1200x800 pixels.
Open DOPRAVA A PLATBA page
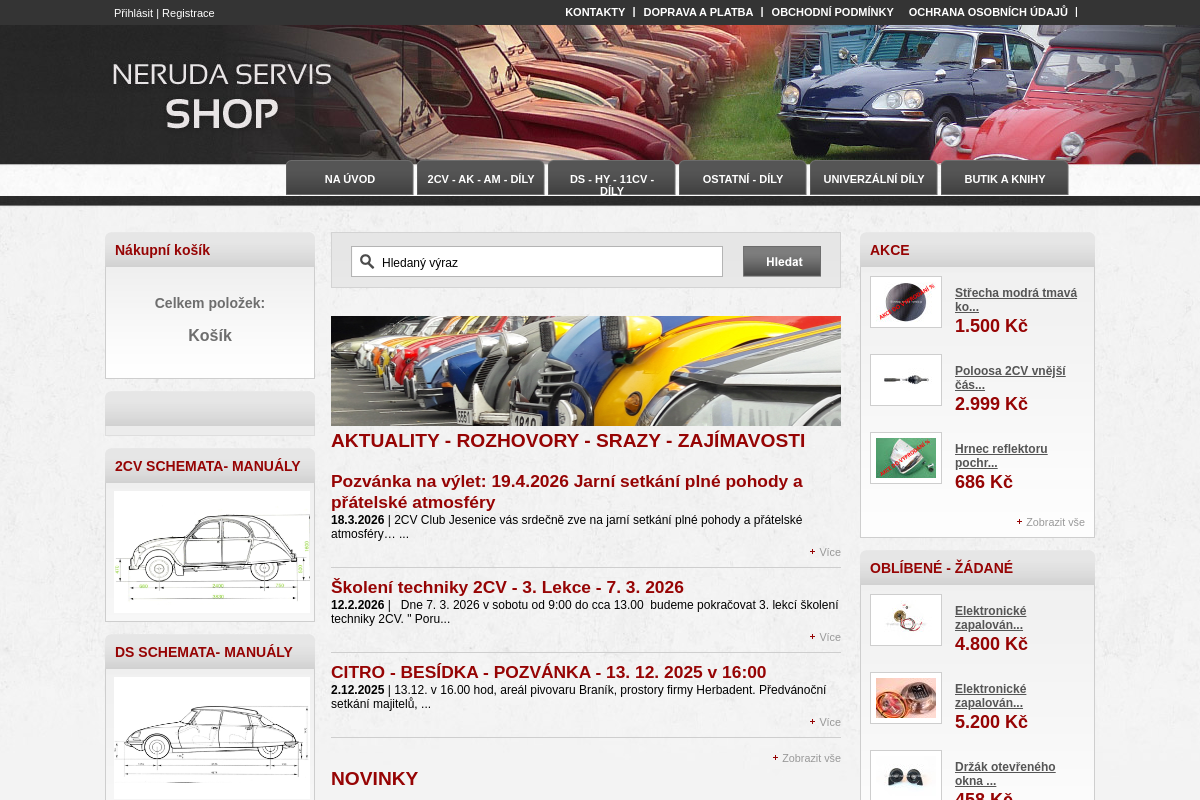click(x=698, y=12)
